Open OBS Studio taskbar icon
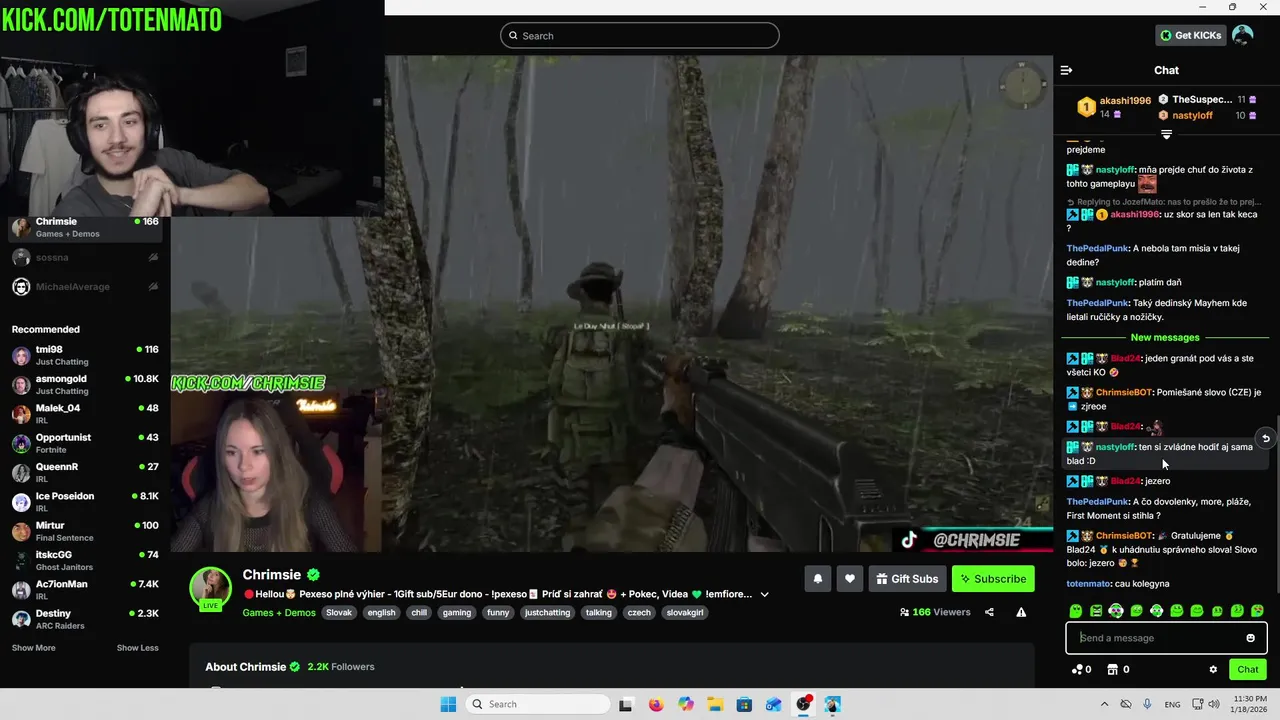 803,704
